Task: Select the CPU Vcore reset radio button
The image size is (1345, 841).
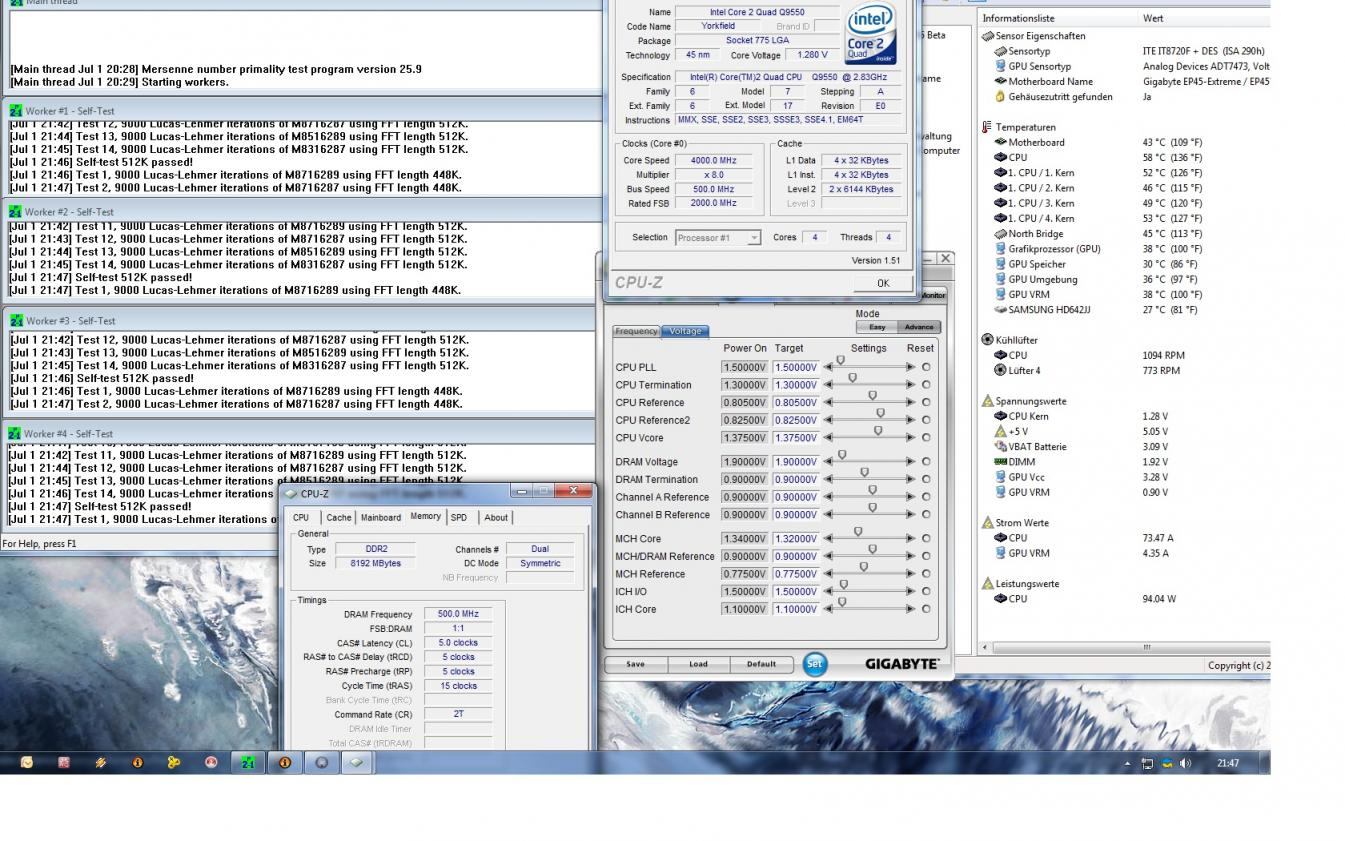Action: click(x=926, y=438)
